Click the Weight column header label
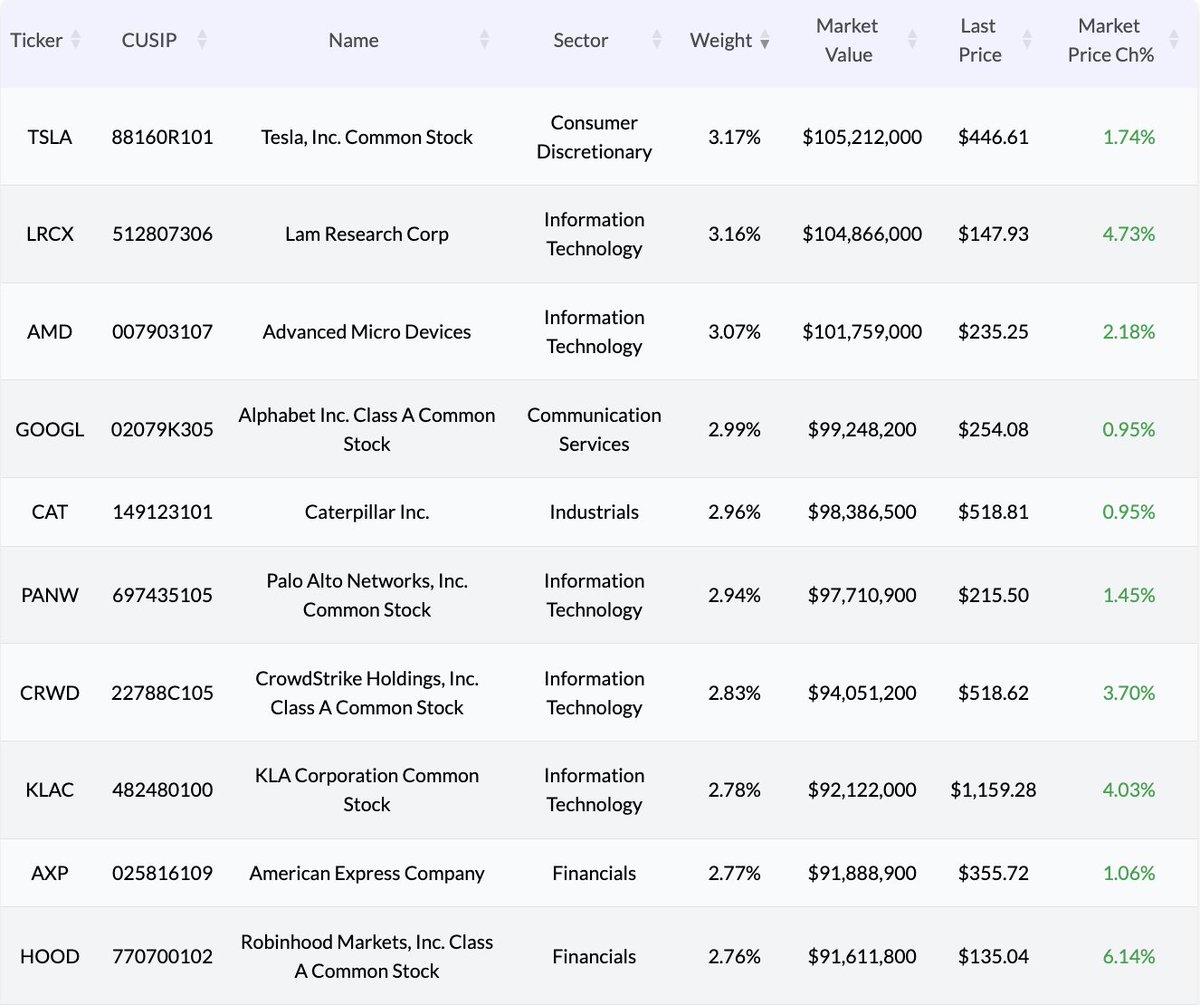The image size is (1200, 1005). (x=720, y=41)
